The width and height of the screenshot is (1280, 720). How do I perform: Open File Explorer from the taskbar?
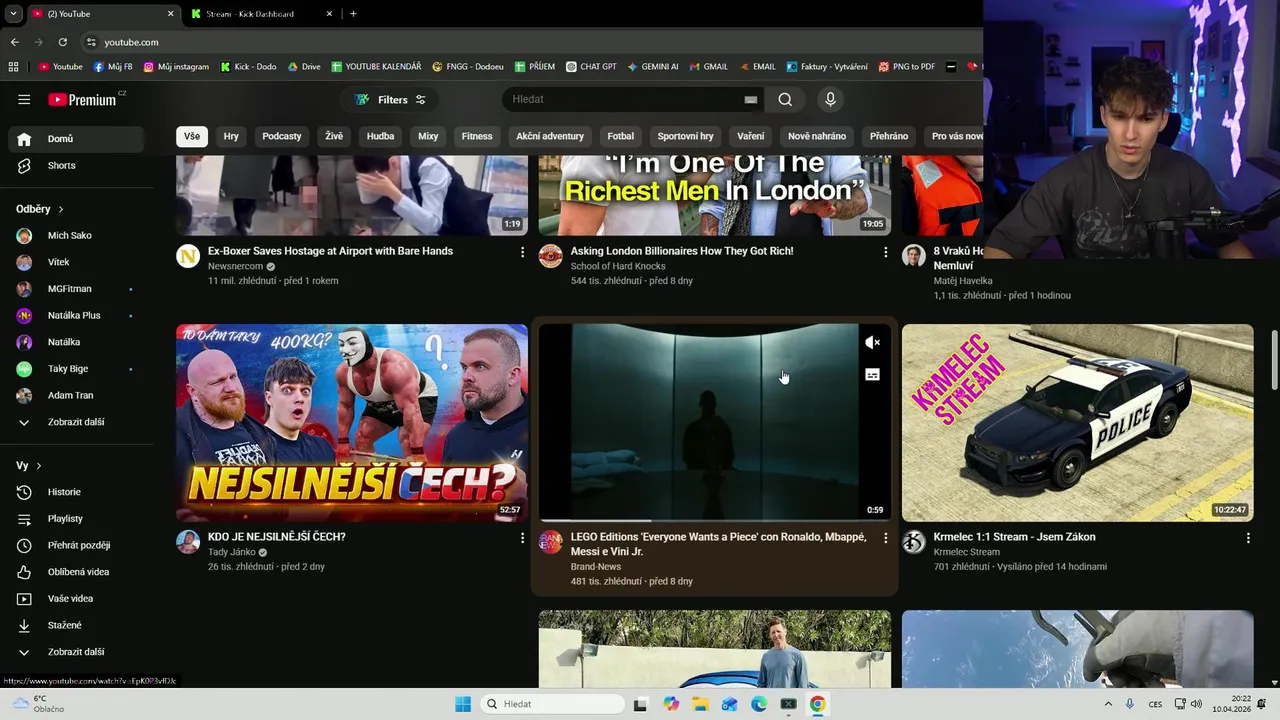(700, 704)
